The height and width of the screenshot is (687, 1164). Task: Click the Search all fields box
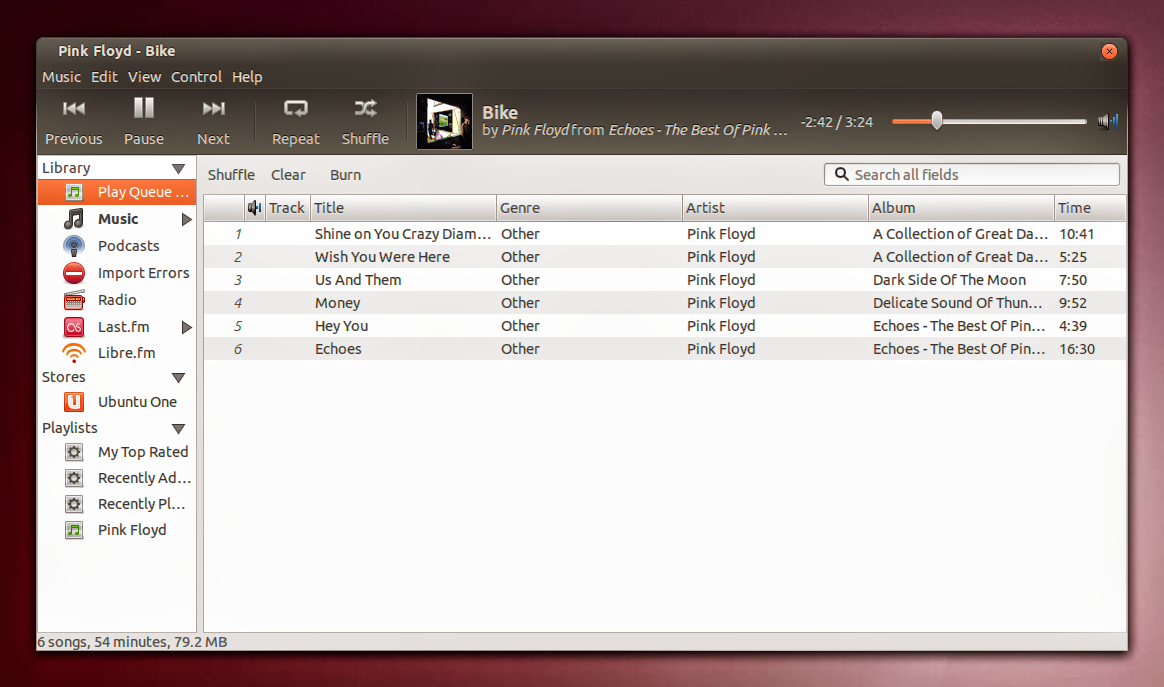[971, 174]
